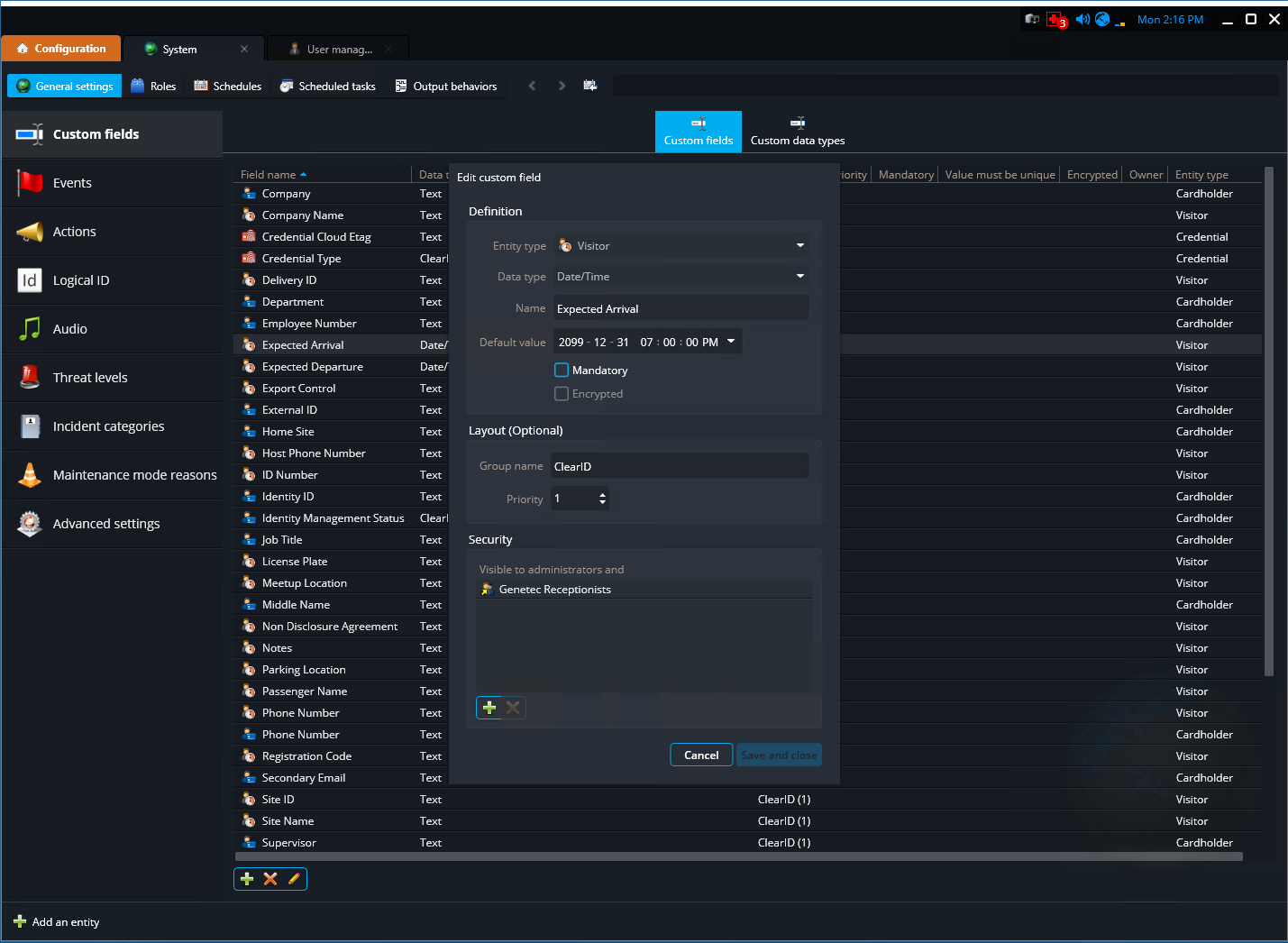
Task: Enable the Mandatory checkbox
Action: 562,370
